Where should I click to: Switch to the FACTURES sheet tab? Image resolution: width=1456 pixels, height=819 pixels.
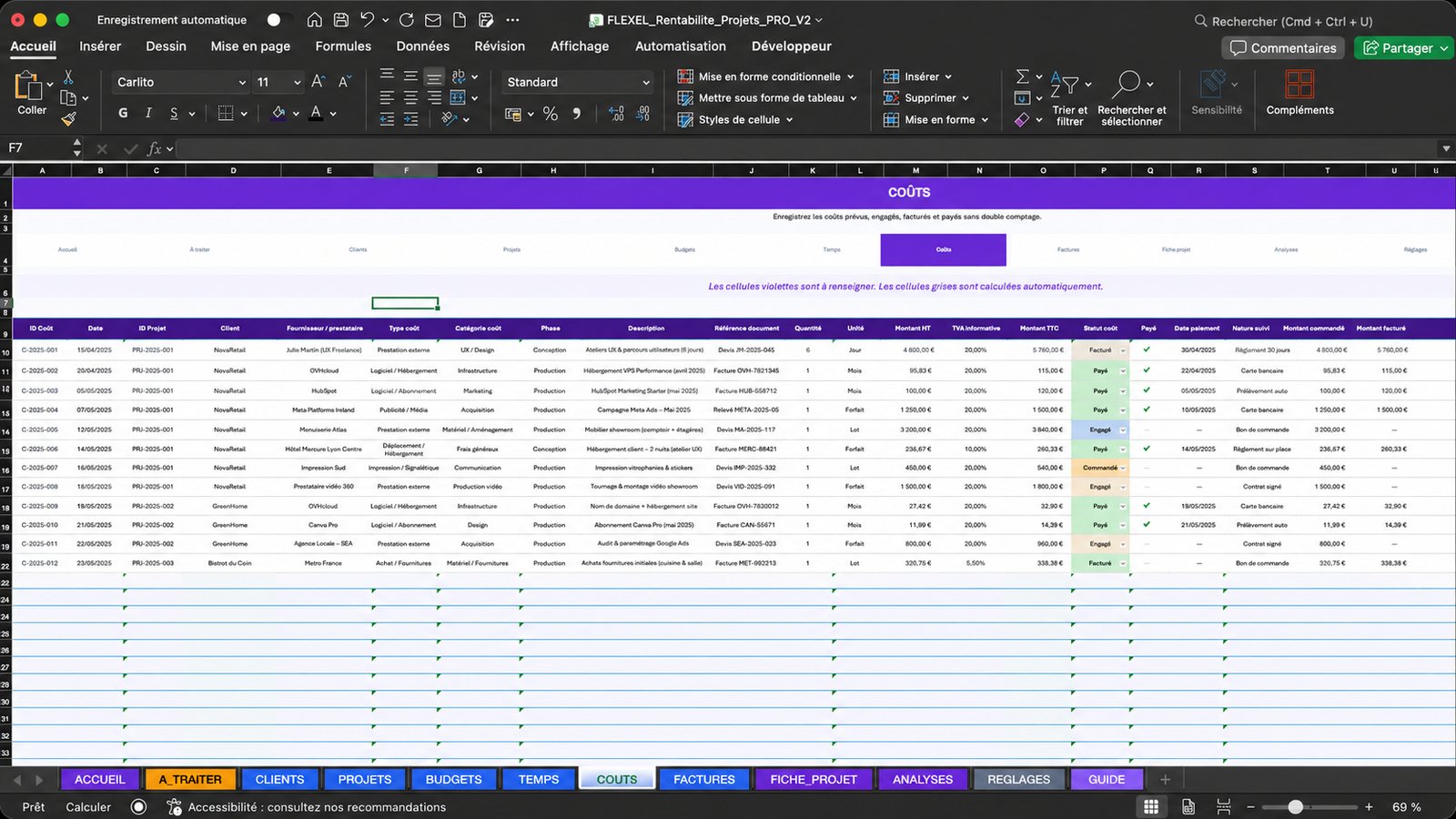click(x=703, y=779)
